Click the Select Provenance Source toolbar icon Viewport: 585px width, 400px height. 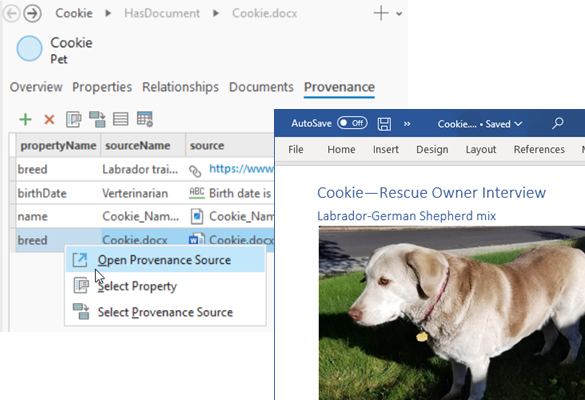97,120
